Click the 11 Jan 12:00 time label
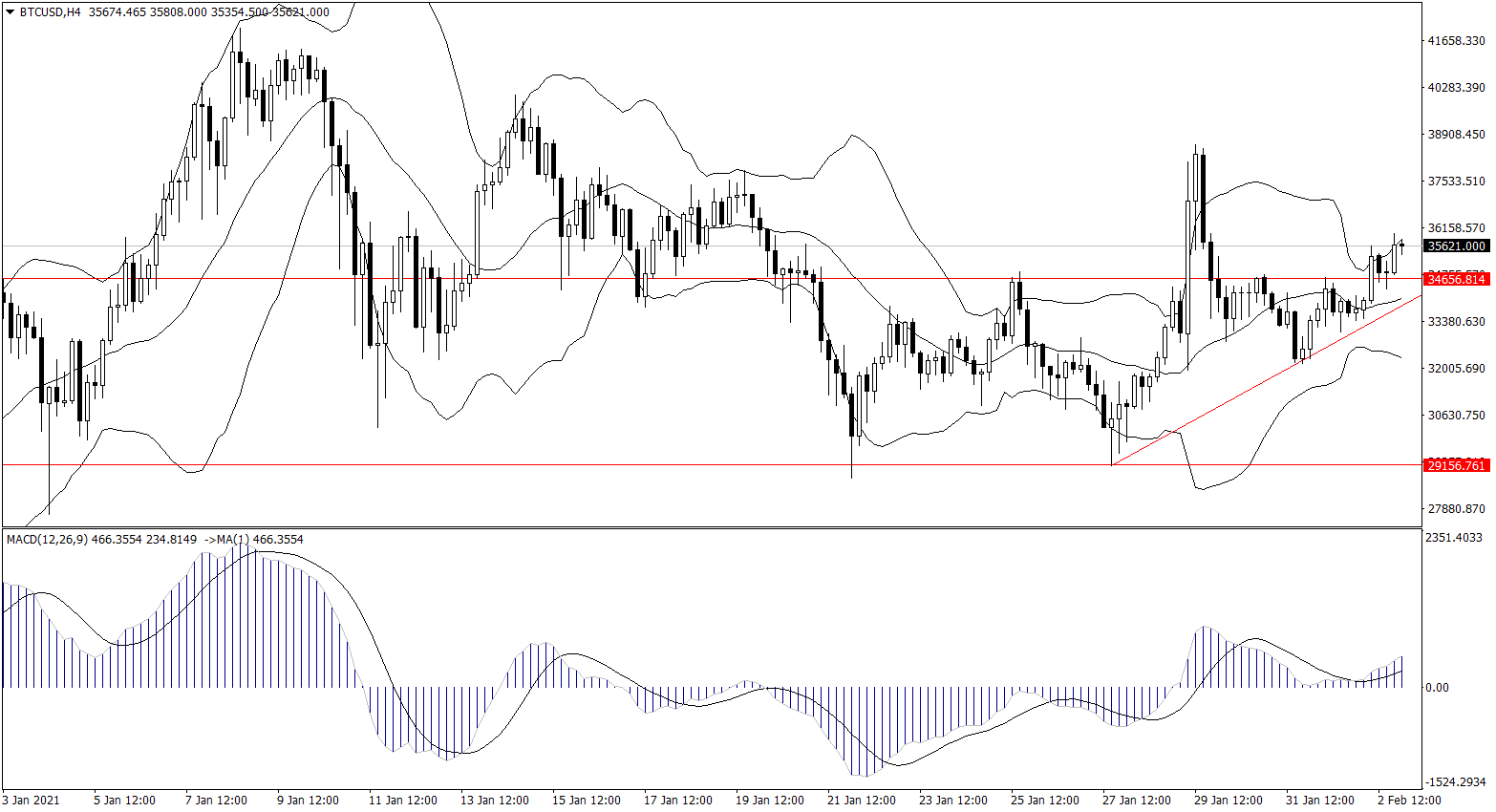Screen dimensions: 1496x812 402,801
